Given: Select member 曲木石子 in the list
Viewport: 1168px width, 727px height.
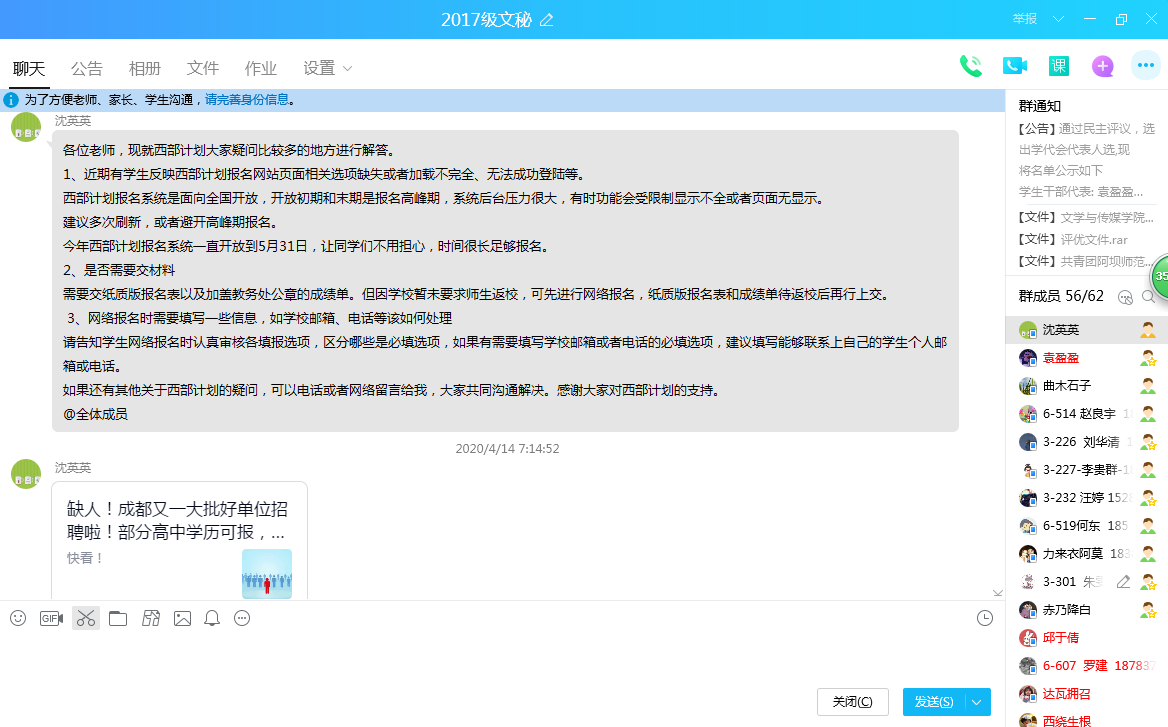Looking at the screenshot, I should tap(1067, 386).
